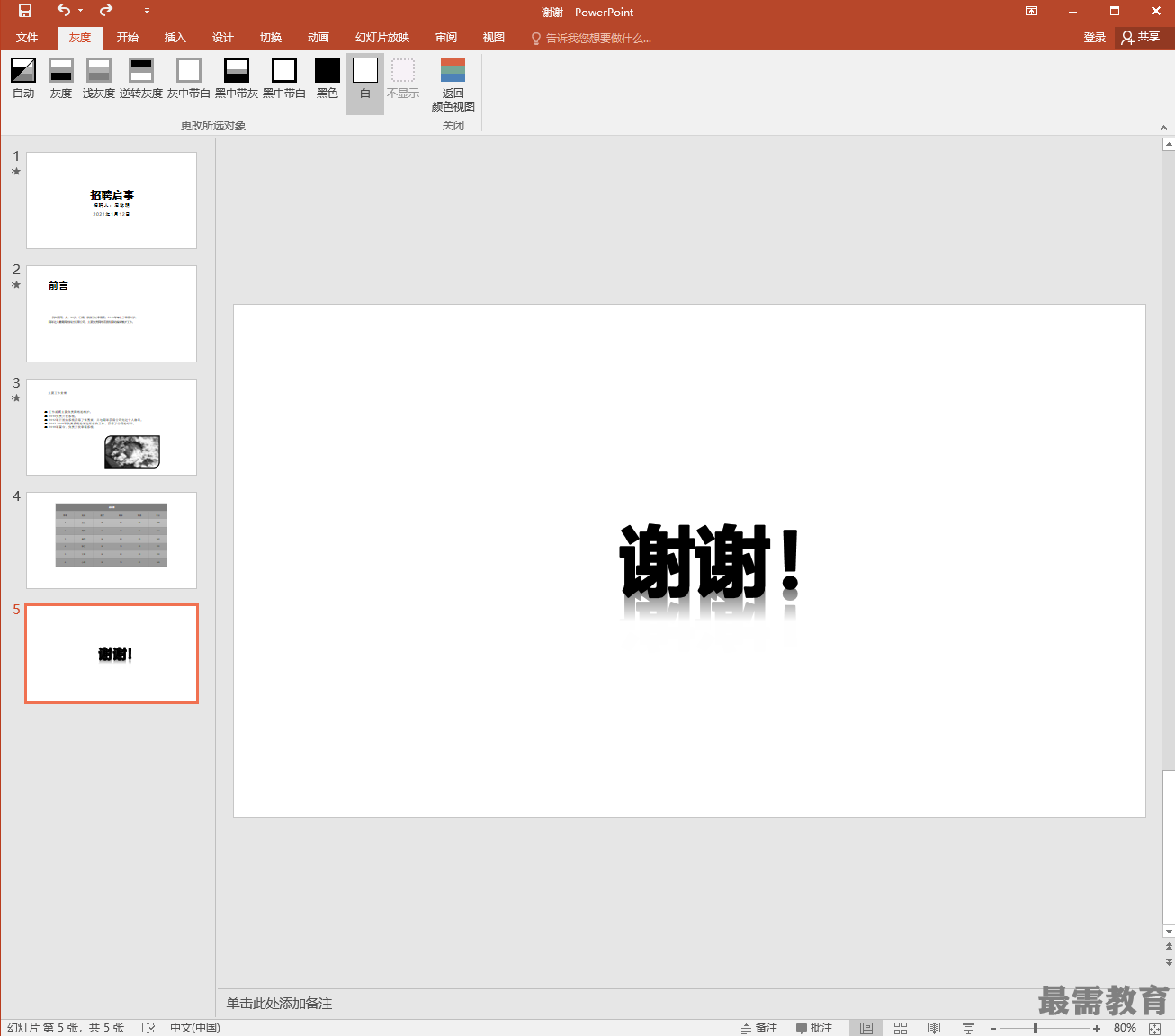Apply the 自动 automatic grayscale setting
The width and height of the screenshot is (1175, 1036).
pos(23,79)
